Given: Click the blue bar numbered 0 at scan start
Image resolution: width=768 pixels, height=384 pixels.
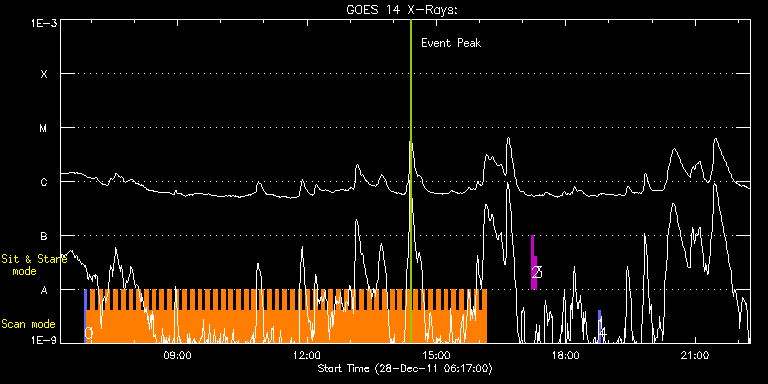Looking at the screenshot, I should (x=85, y=316).
